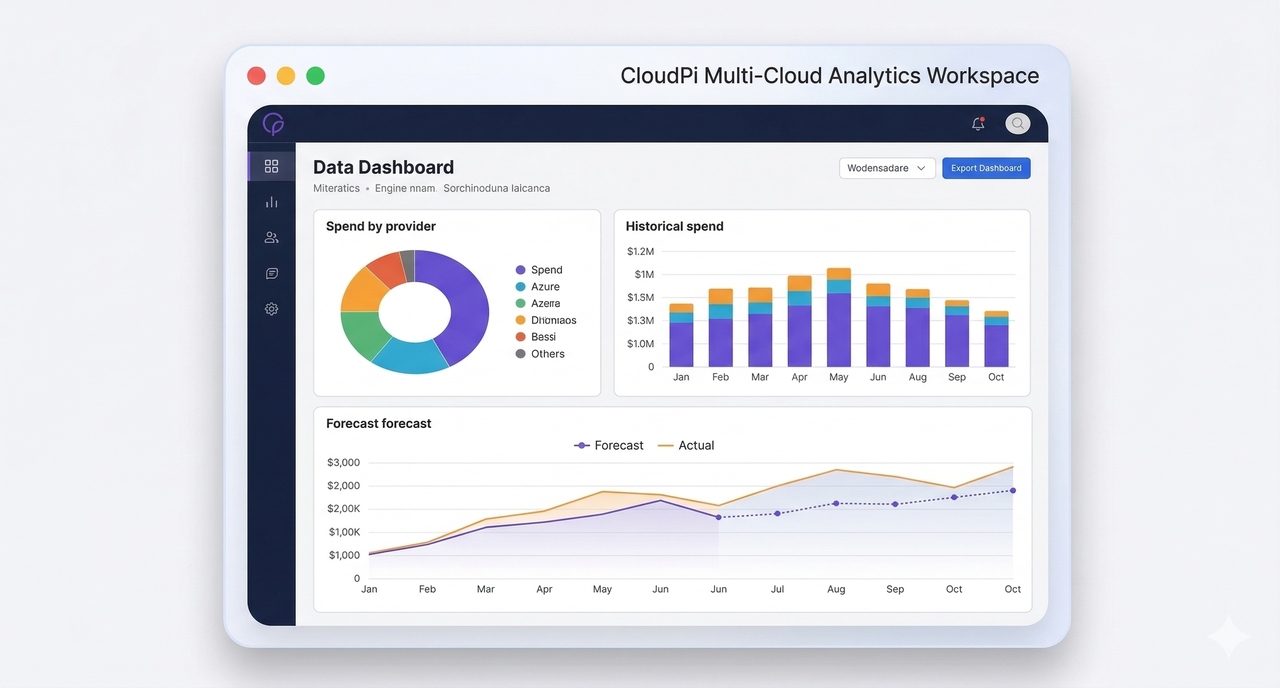
Task: Click the Spend by provider title
Action: click(381, 226)
